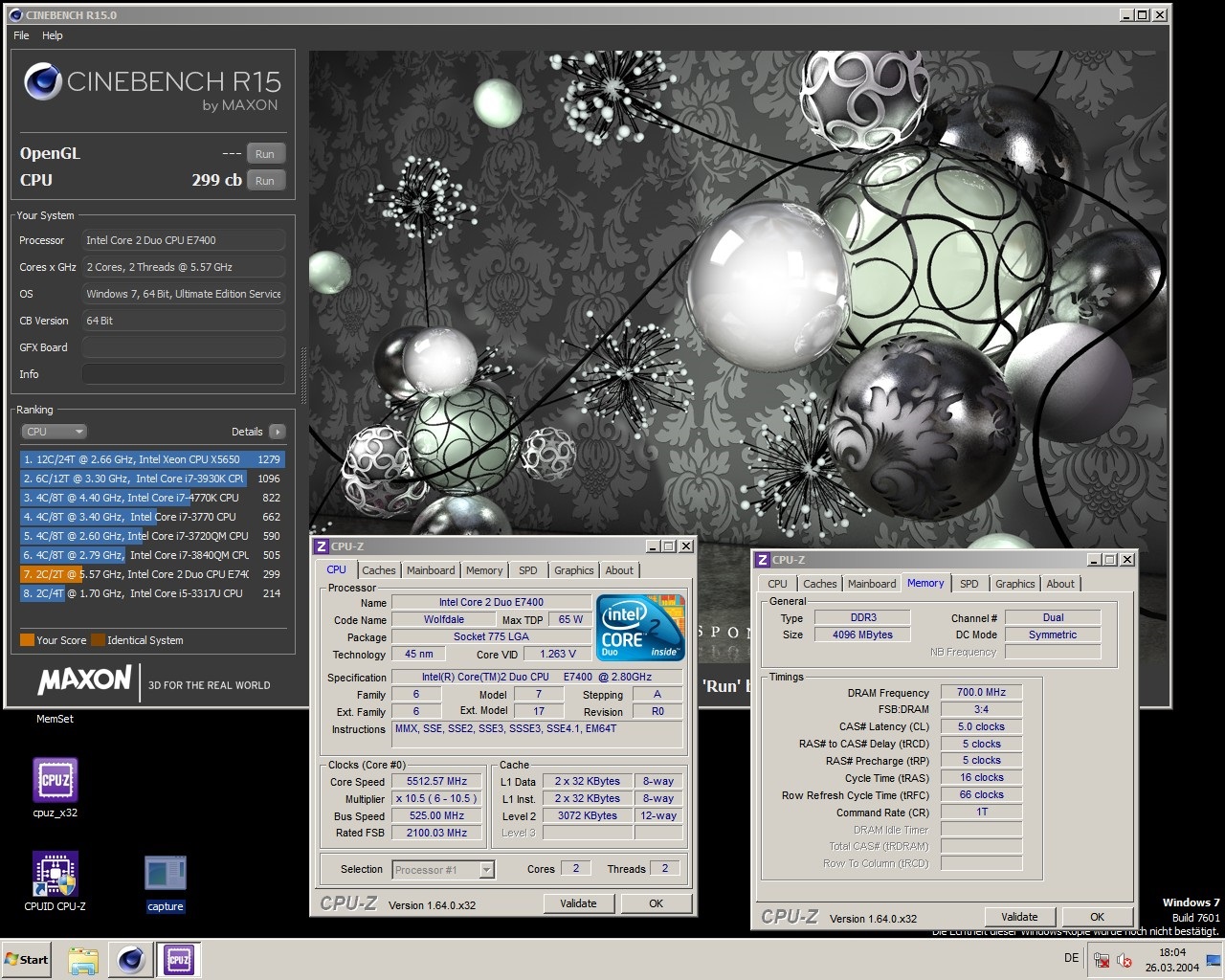This screenshot has height=980, width=1225.
Task: Click the Core Speed value 5512.57 MHz
Action: [x=436, y=781]
